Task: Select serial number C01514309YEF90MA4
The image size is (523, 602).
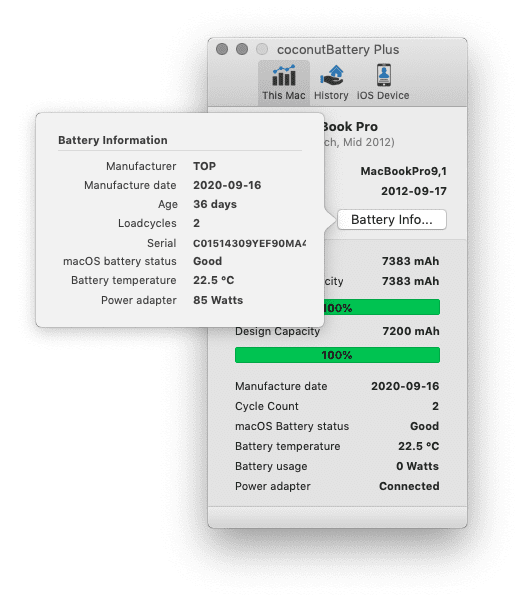Action: coord(250,243)
